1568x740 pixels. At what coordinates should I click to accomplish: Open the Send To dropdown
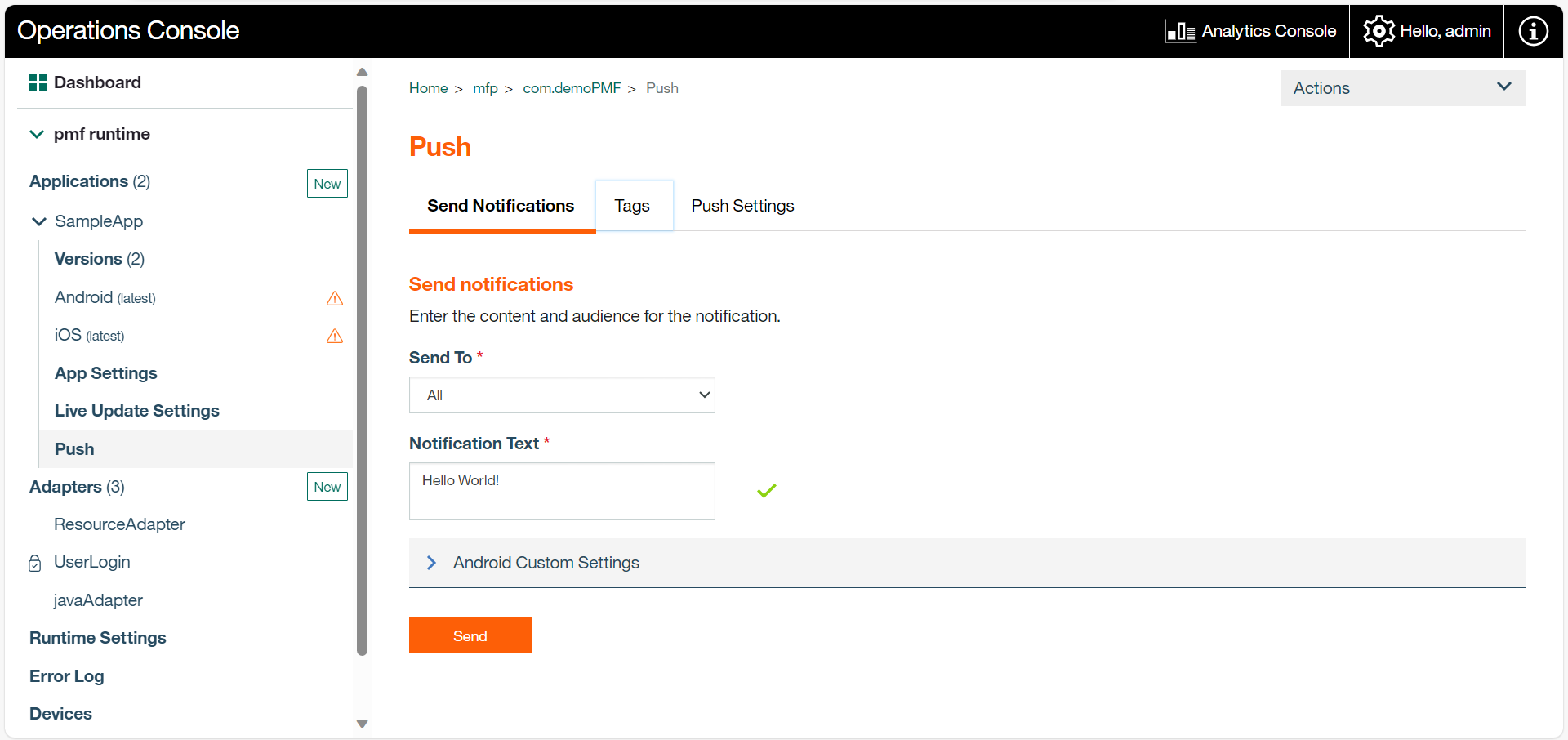(x=562, y=395)
